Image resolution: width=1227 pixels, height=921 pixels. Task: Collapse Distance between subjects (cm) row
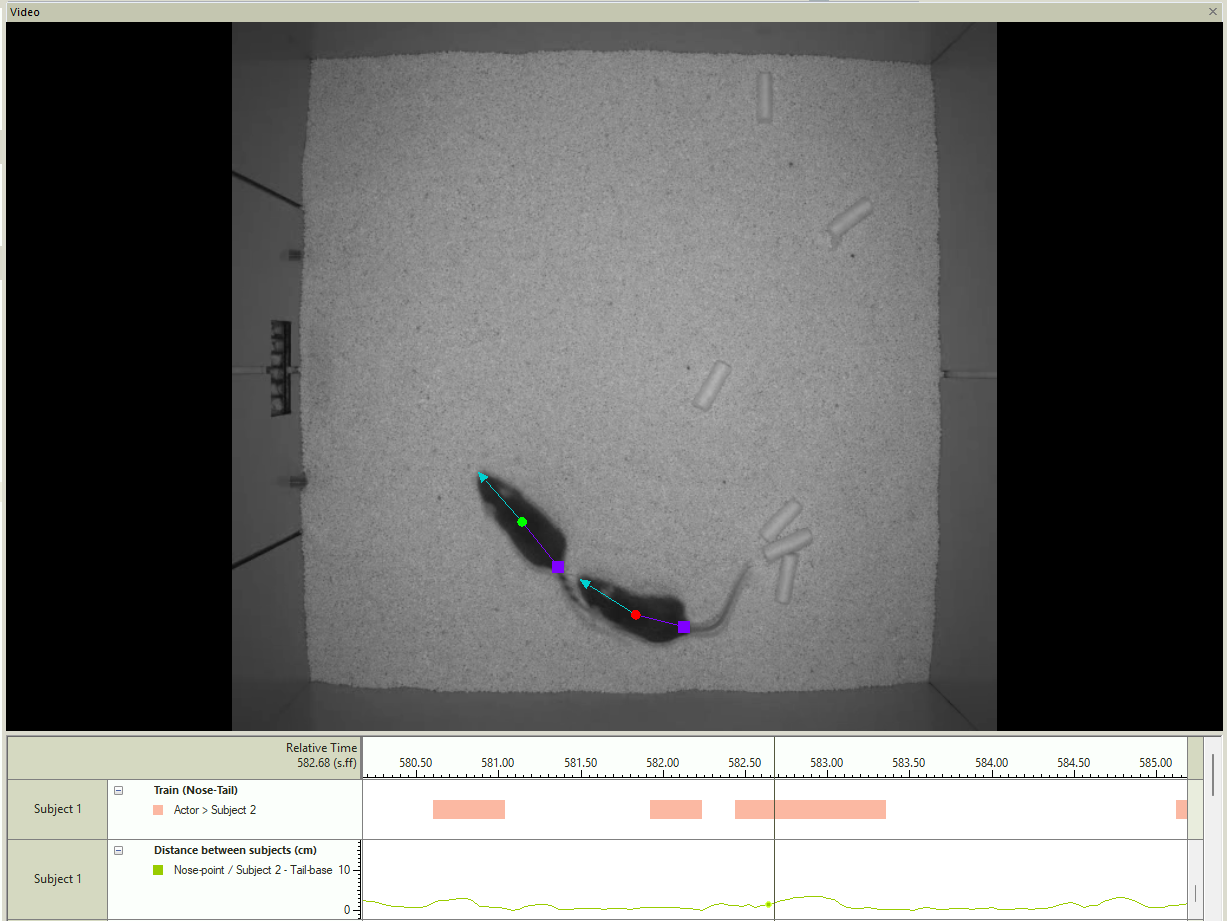coord(118,850)
